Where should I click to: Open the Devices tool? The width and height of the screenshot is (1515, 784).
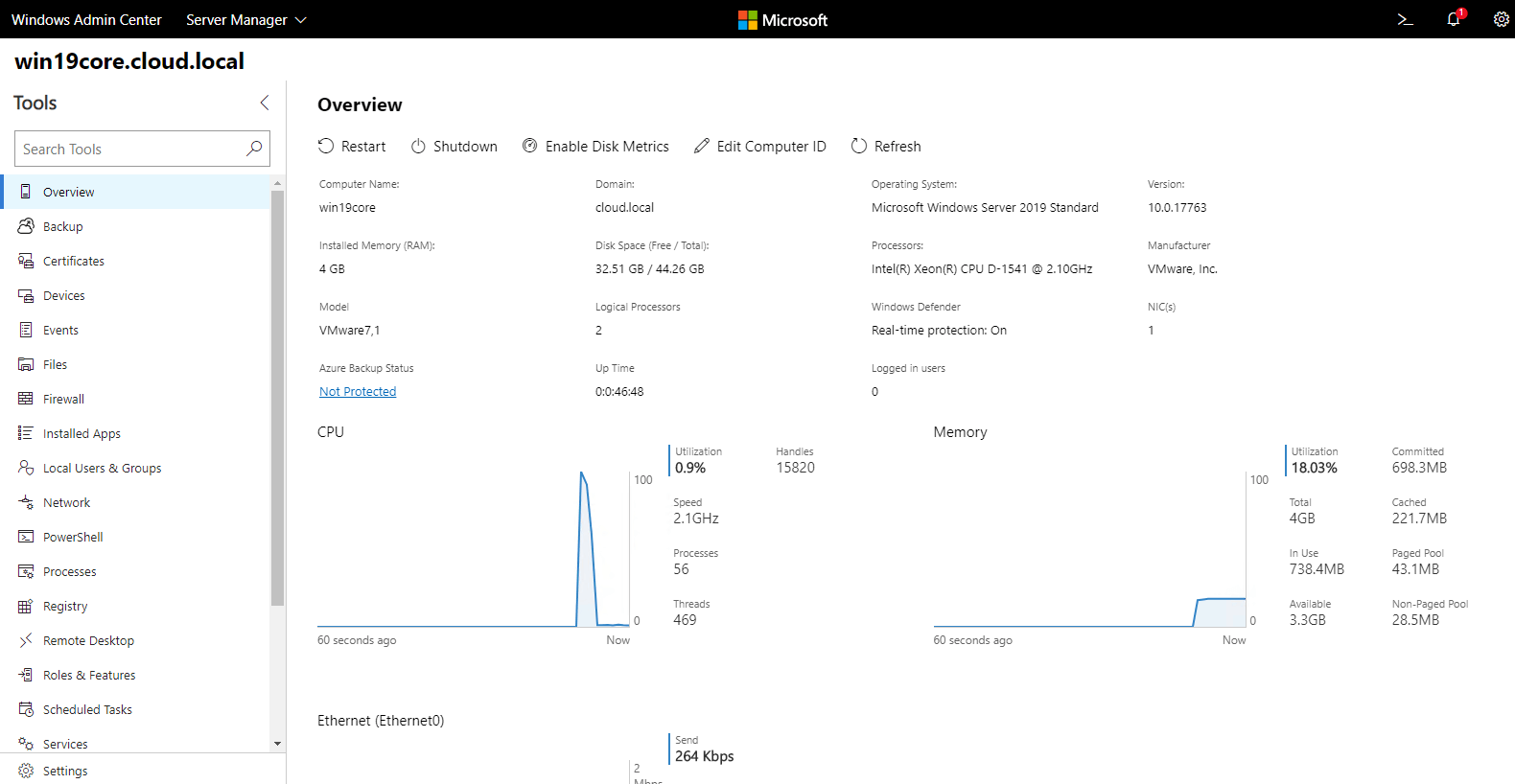[136, 295]
